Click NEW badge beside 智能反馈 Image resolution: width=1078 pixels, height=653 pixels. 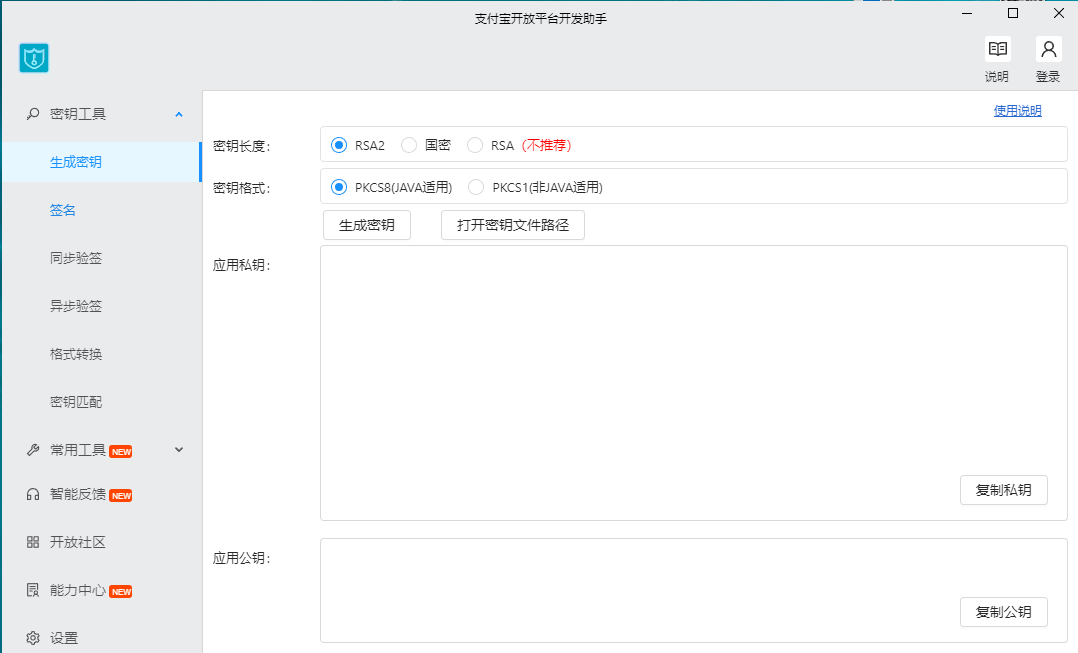pos(121,496)
